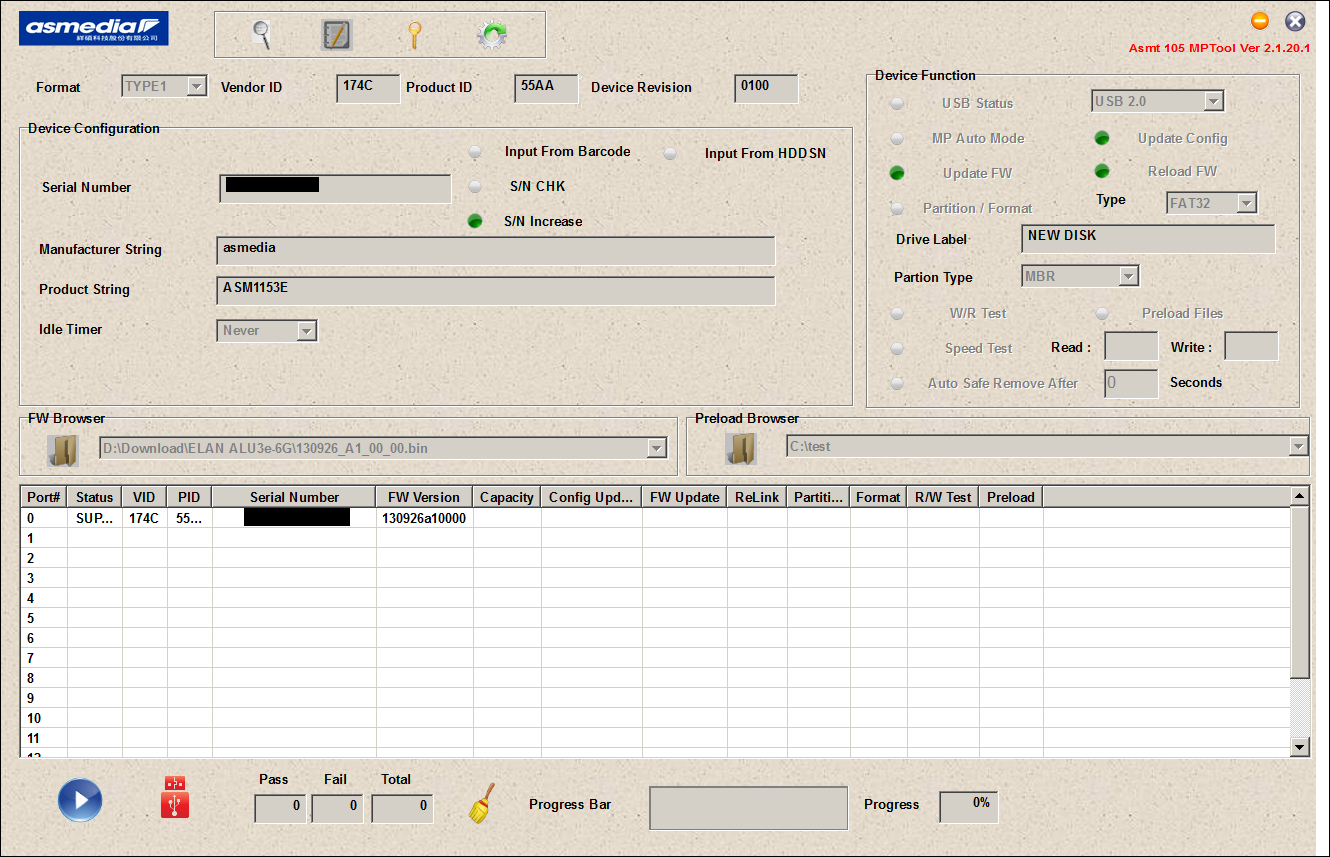The height and width of the screenshot is (857, 1330).
Task: Select FW version 130926a10000 cell
Action: click(424, 518)
